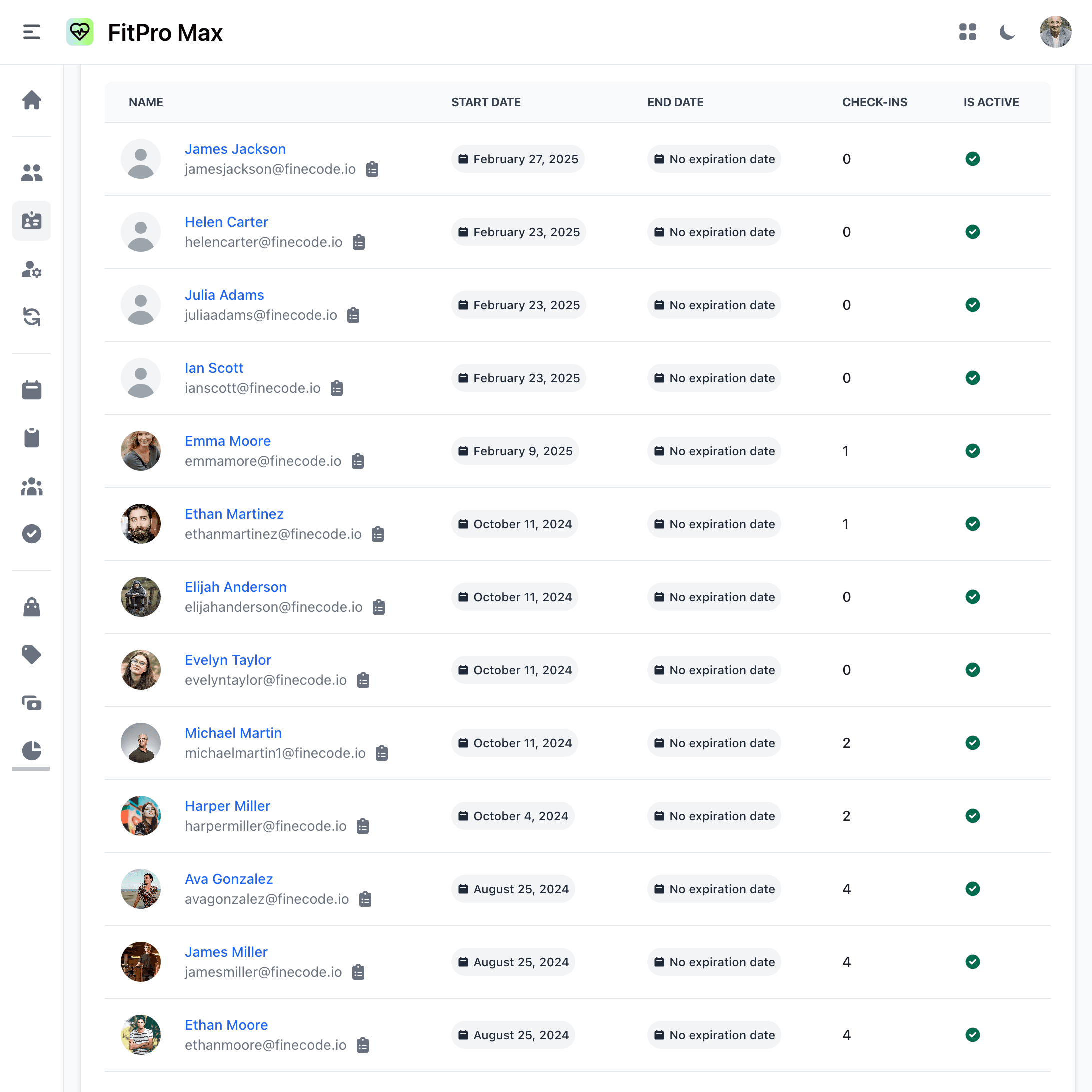Open Emma Moore's member profile link
Viewport: 1092px width, 1092px height.
click(228, 441)
